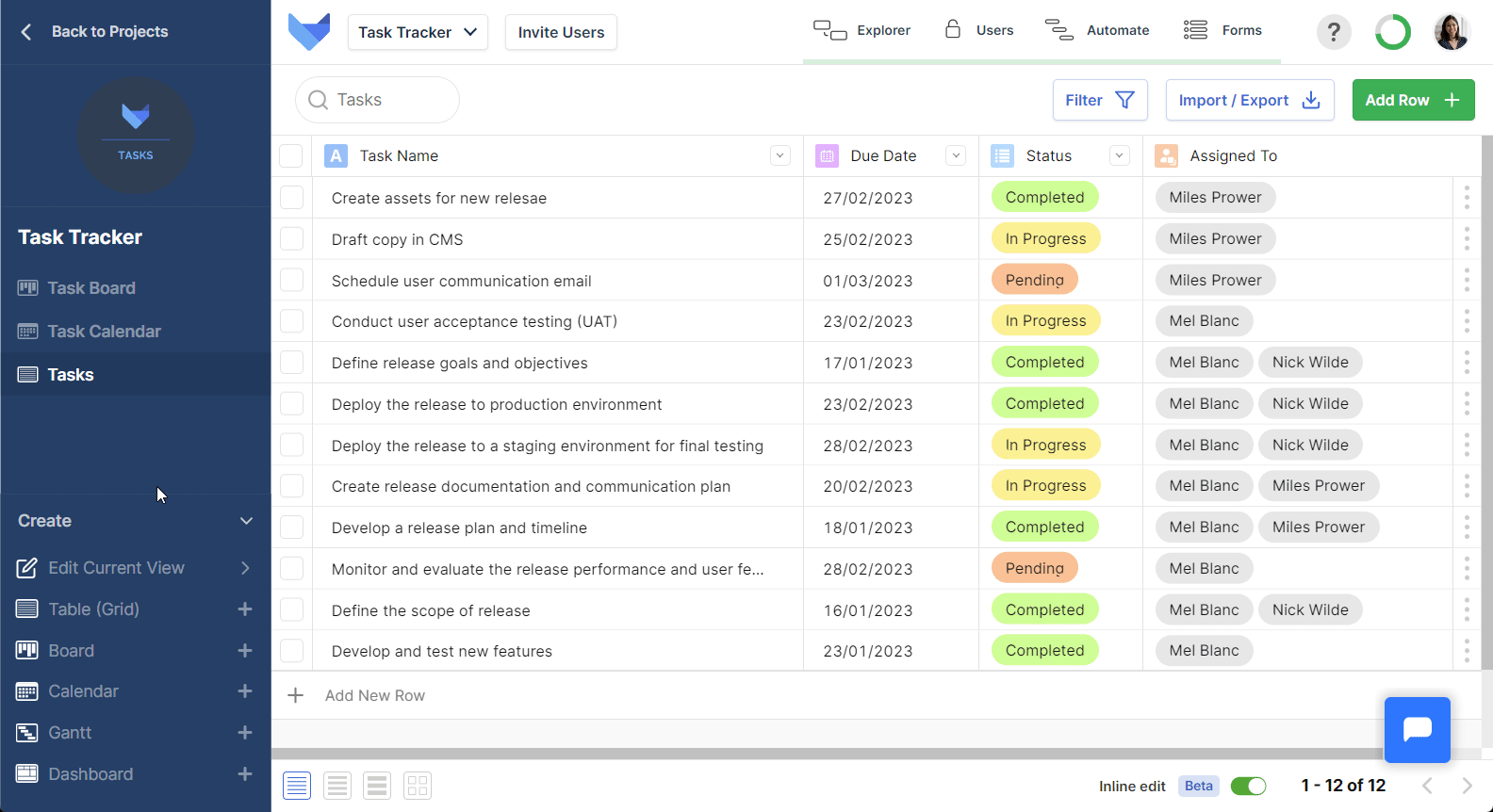The height and width of the screenshot is (812, 1493).
Task: Expand Edit Current View options
Action: (x=245, y=568)
